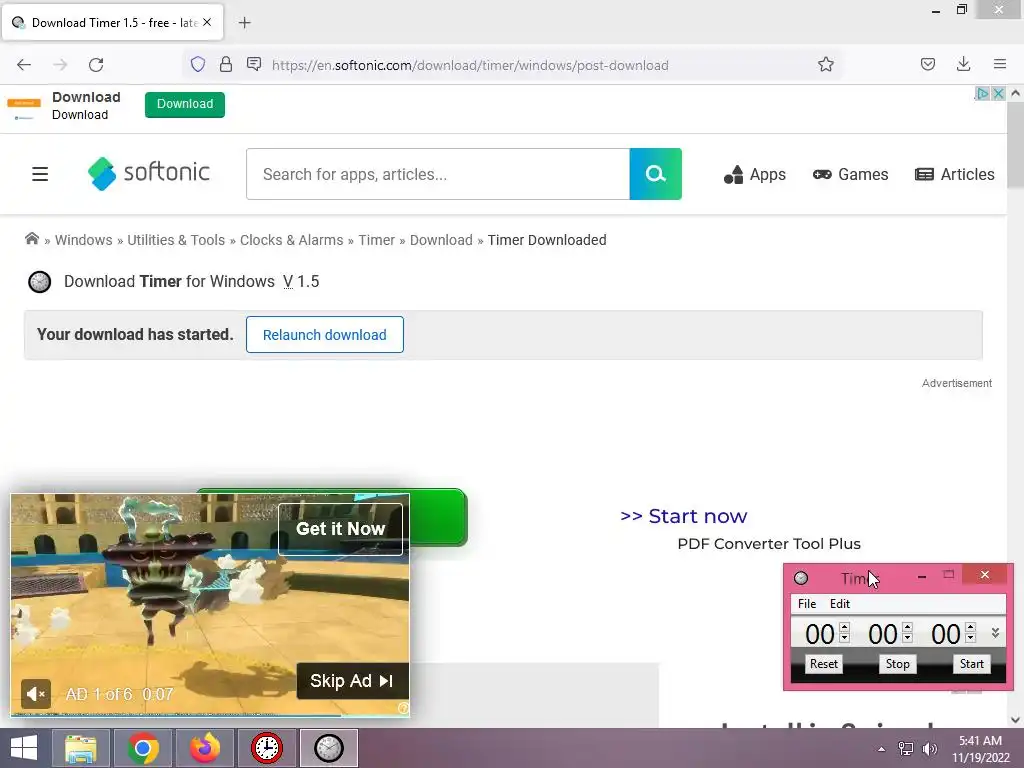Close the Download Timer 1.5 tab
1024x768 pixels.
pos(207,22)
